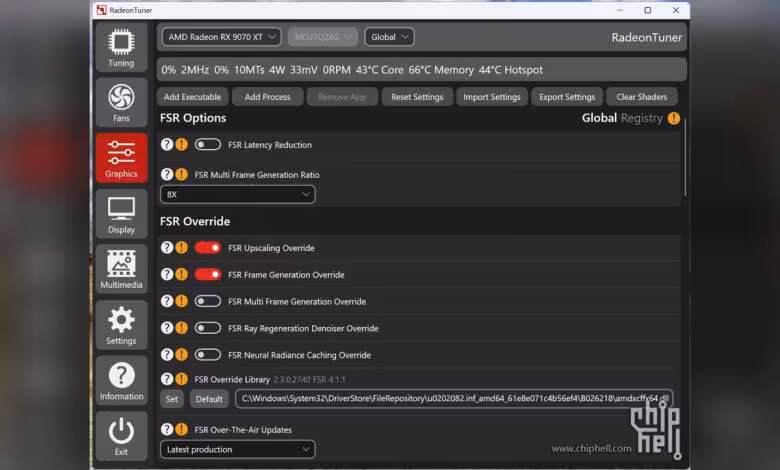
Task: Open the Tuning section in sidebar
Action: [x=121, y=48]
